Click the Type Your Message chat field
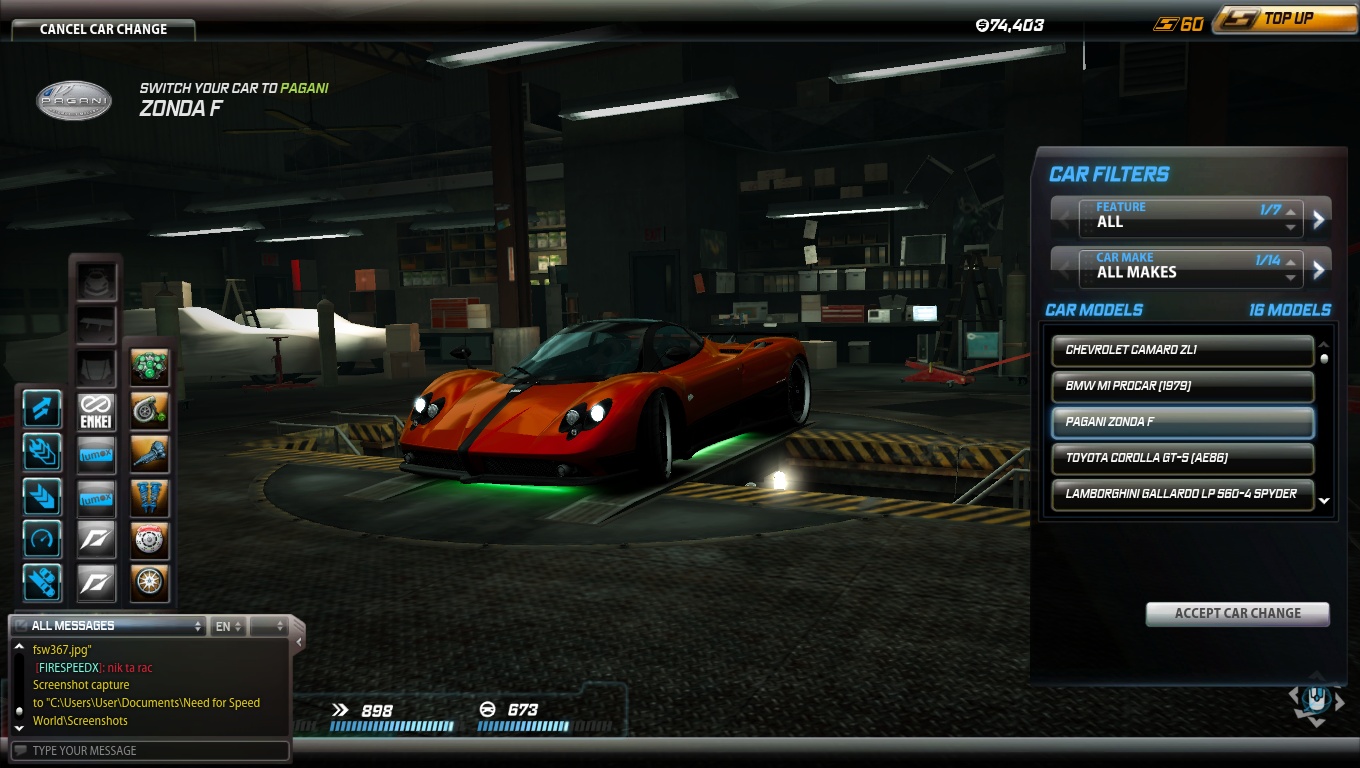The width and height of the screenshot is (1360, 768). point(150,750)
